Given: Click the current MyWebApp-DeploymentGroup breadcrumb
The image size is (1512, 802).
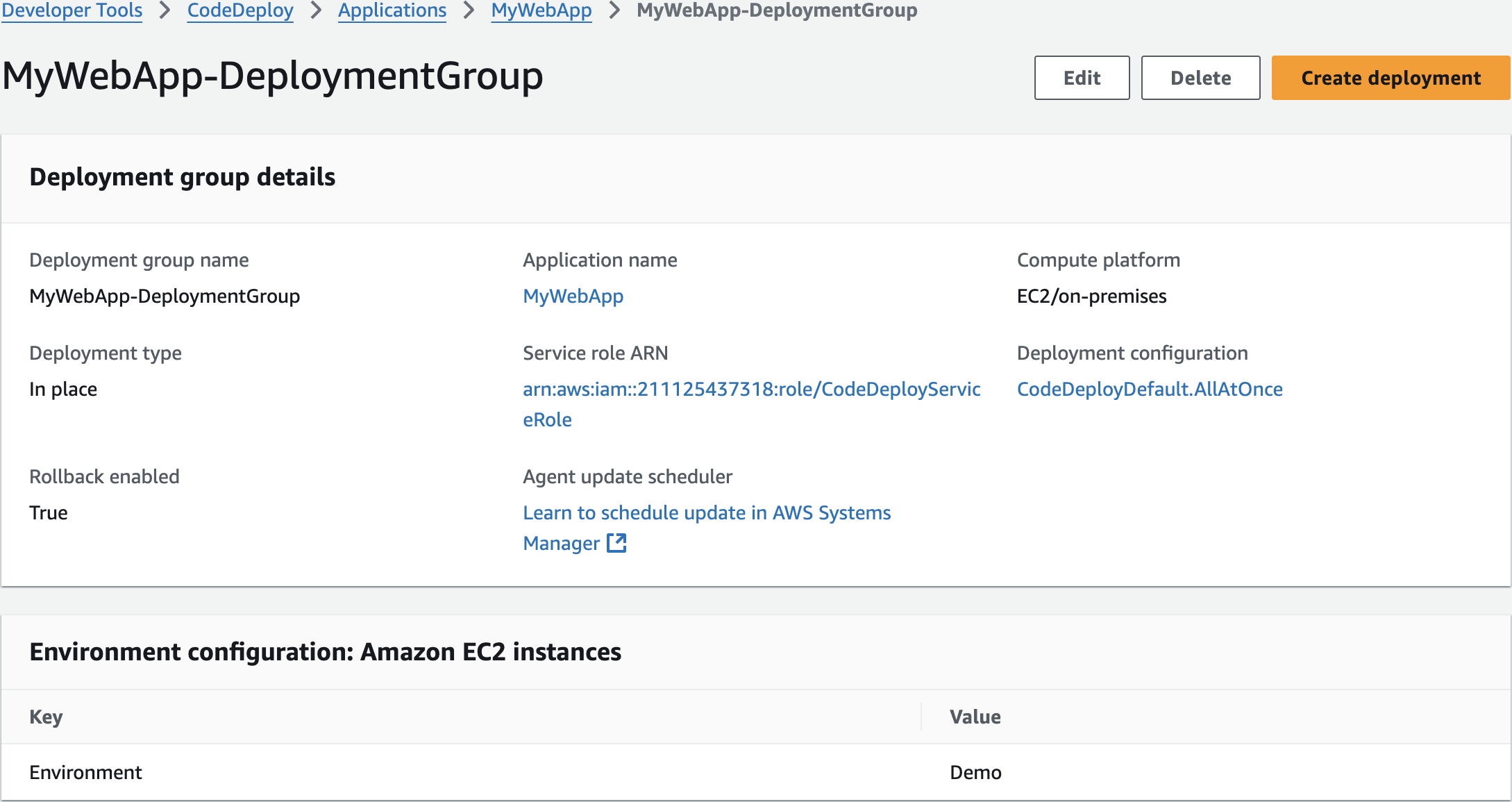Looking at the screenshot, I should [x=777, y=10].
